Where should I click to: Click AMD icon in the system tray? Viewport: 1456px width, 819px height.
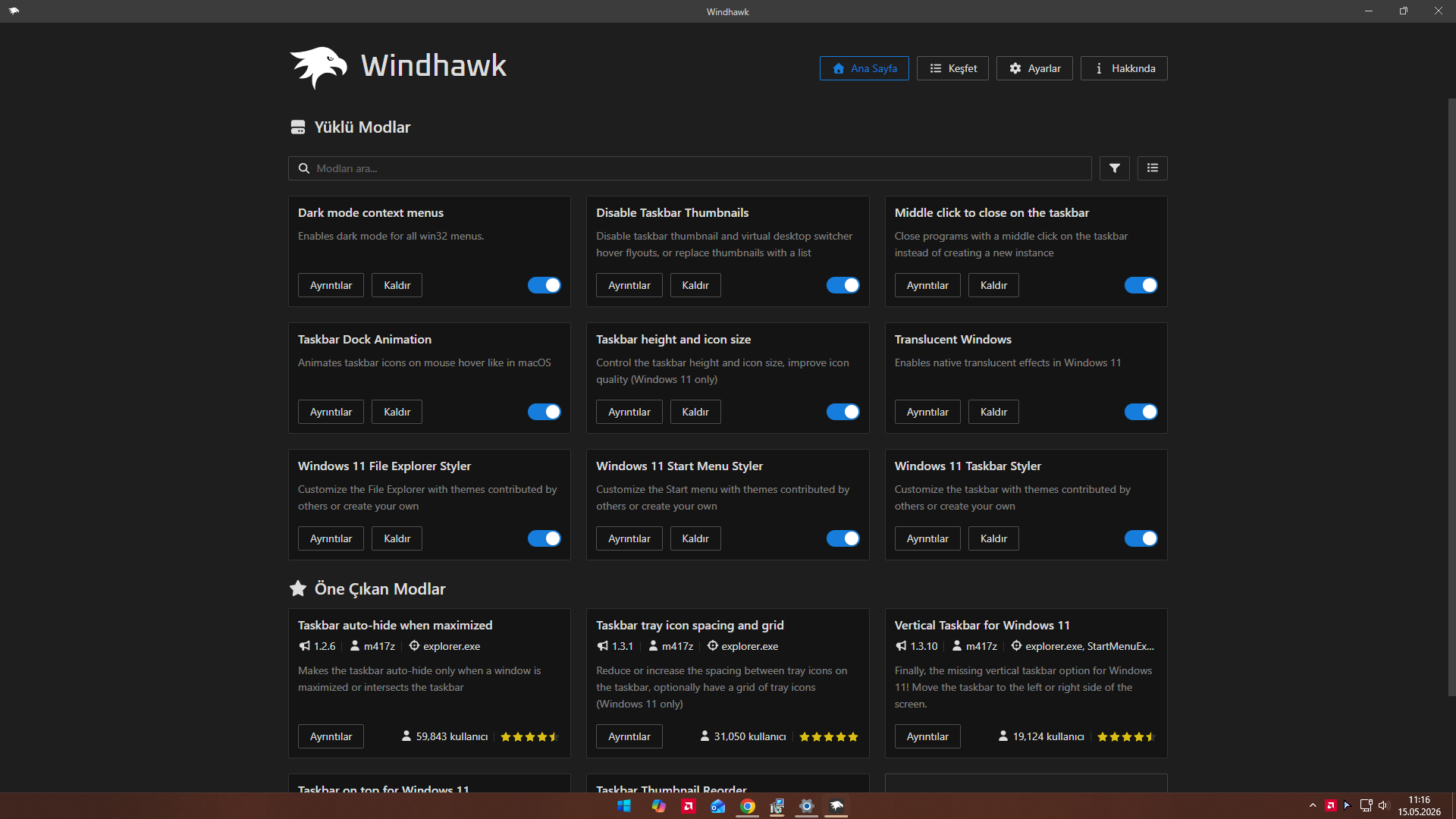[x=1330, y=806]
